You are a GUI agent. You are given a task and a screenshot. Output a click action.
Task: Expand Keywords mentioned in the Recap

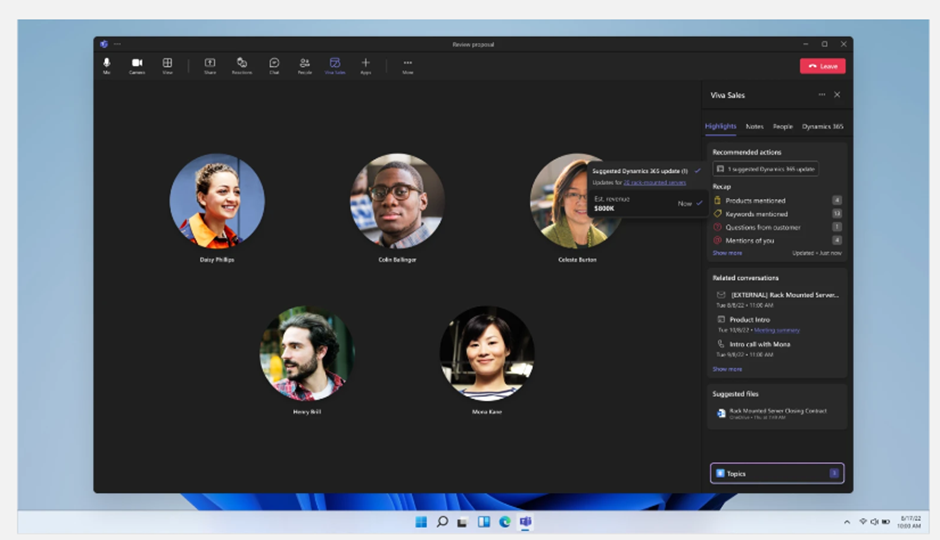tap(777, 213)
